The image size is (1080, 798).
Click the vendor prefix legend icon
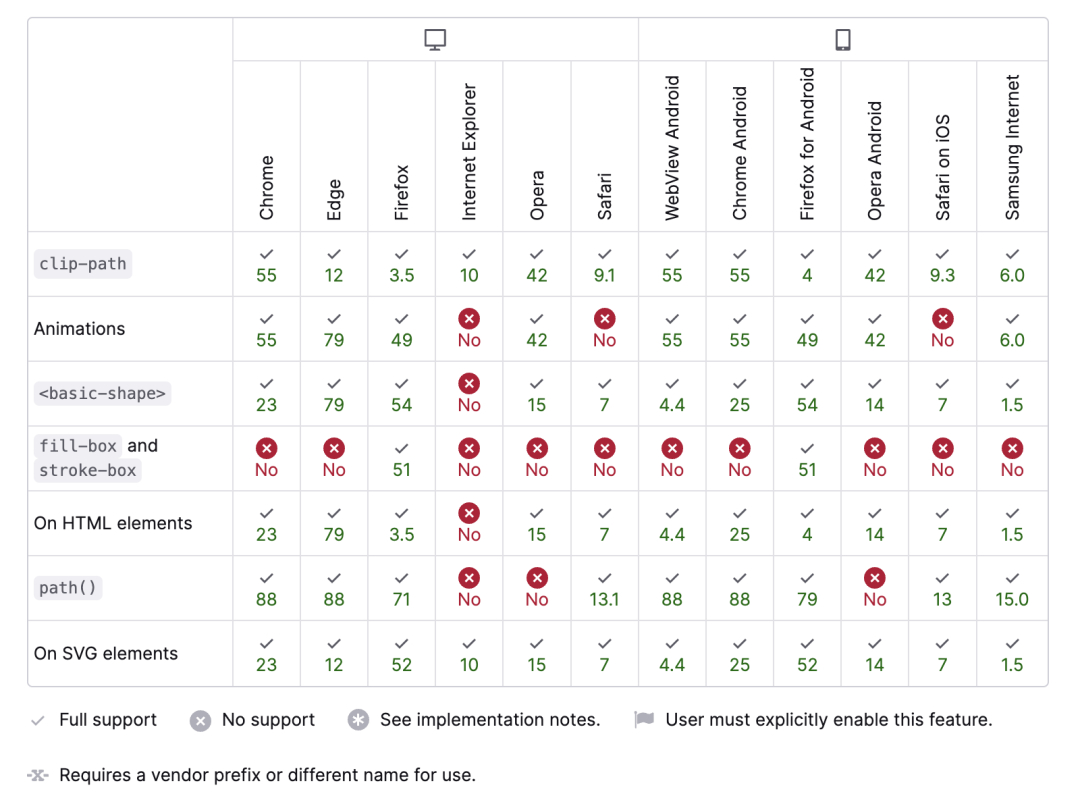pos(38,775)
